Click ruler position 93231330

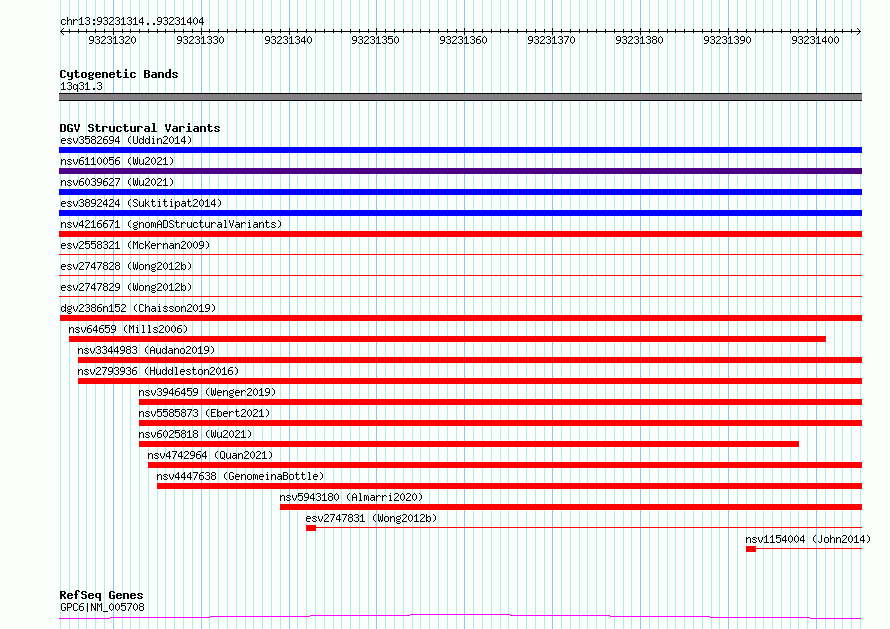(200, 40)
